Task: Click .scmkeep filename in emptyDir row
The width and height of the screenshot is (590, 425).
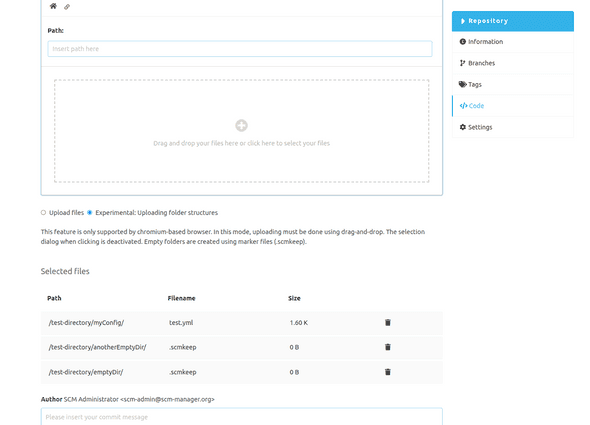Action: tap(182, 372)
